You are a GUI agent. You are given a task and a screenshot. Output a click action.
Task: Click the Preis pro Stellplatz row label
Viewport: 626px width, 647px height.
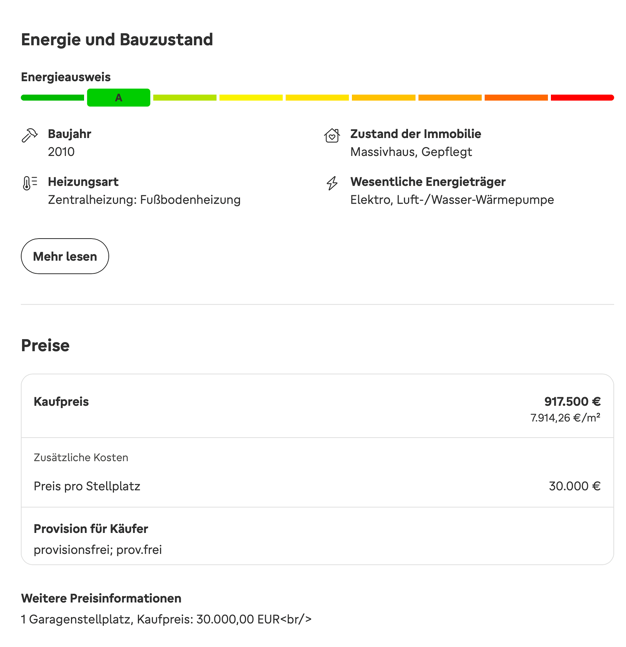pos(87,486)
